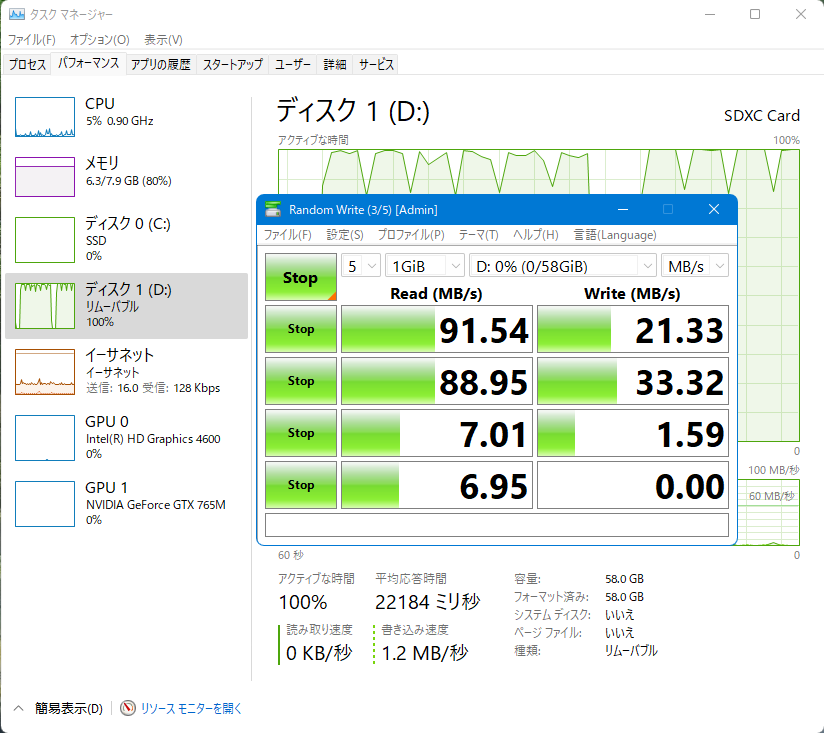Screen dimensions: 824x733
Task: Open the test count dropdown showing 5
Action: 360,266
